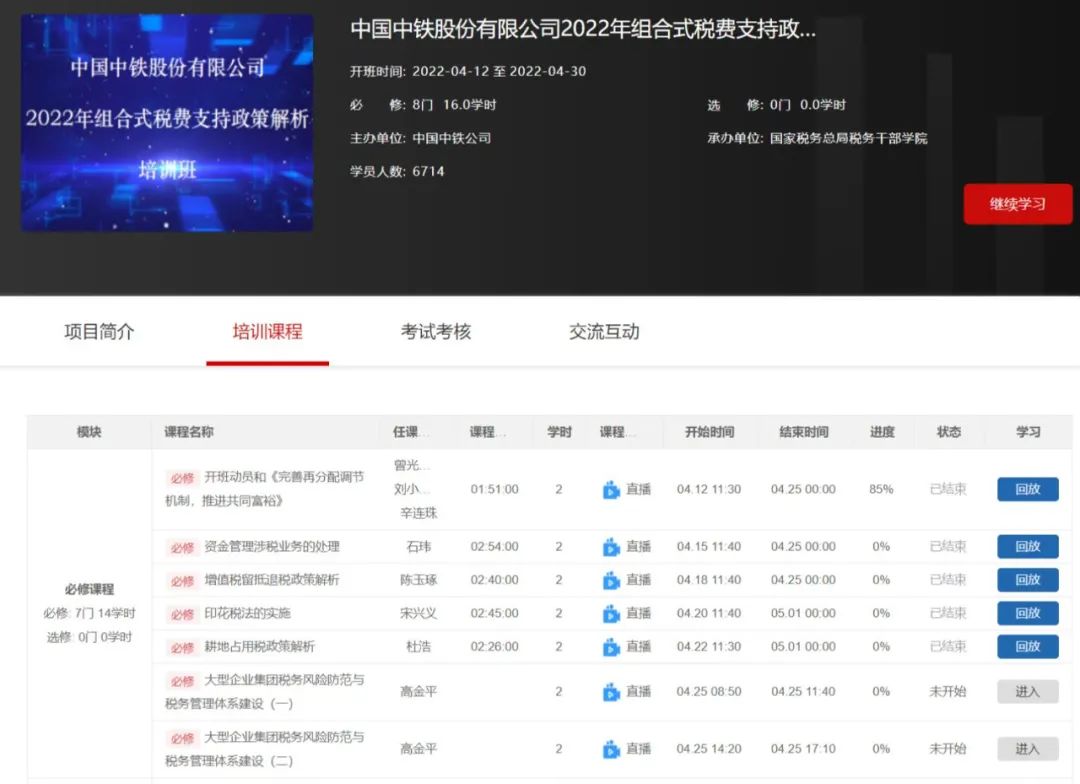Switch to the 交流互动 tab

[601, 331]
